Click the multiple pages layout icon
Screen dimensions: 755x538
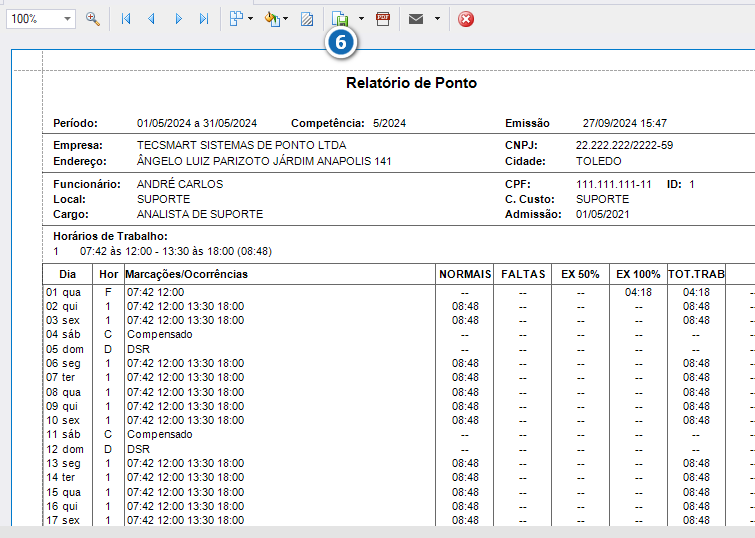pos(236,19)
